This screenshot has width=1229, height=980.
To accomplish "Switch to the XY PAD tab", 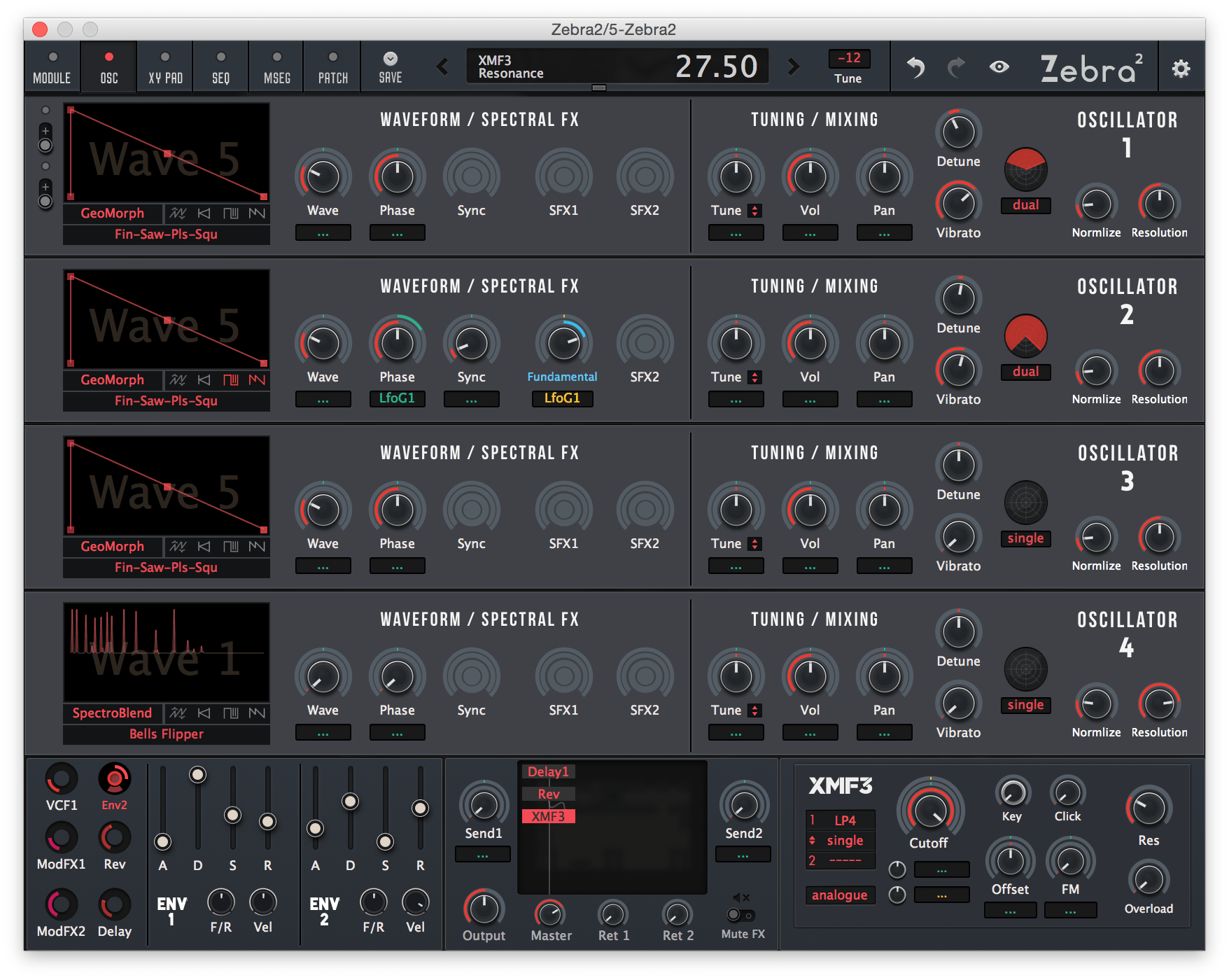I will pyautogui.click(x=165, y=67).
